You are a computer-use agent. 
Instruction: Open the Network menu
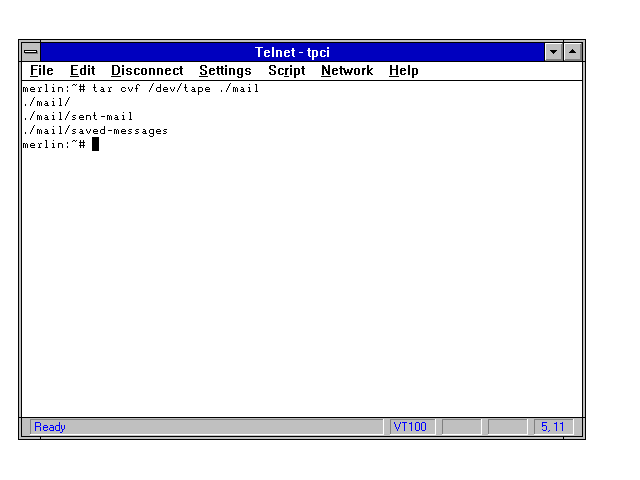346,71
